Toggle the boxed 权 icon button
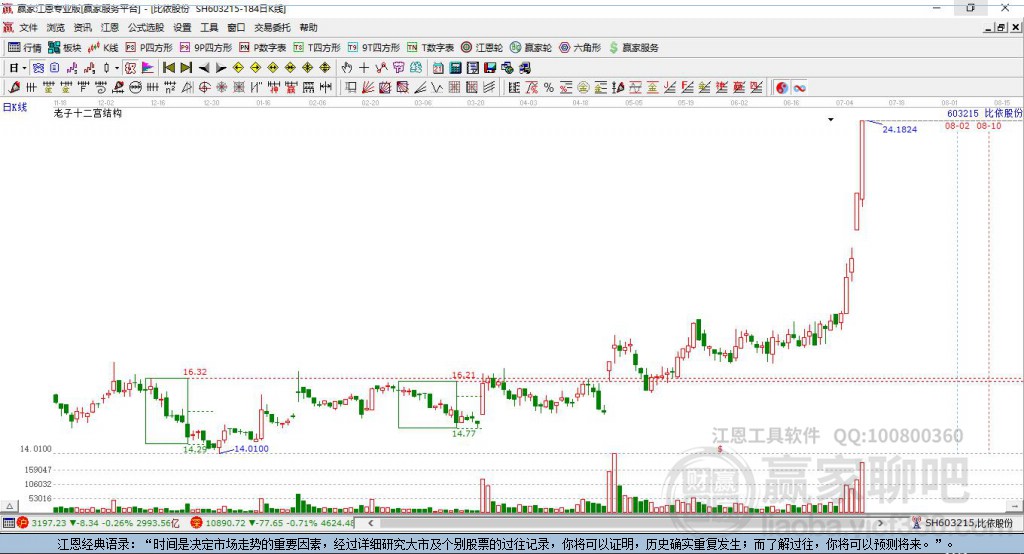Screen dimensions: 1024x554 click(130, 67)
